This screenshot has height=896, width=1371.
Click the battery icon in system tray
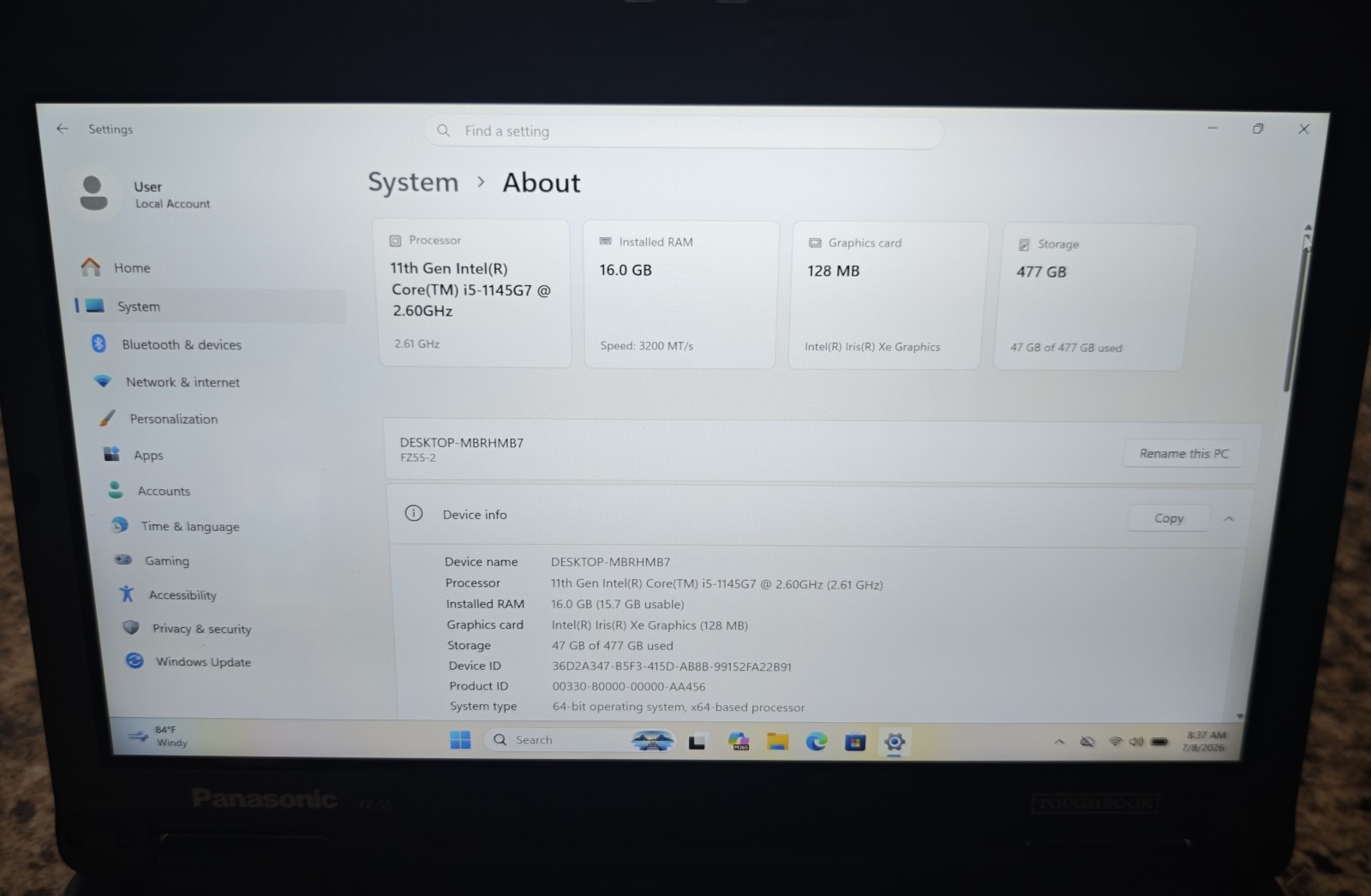coord(1159,742)
